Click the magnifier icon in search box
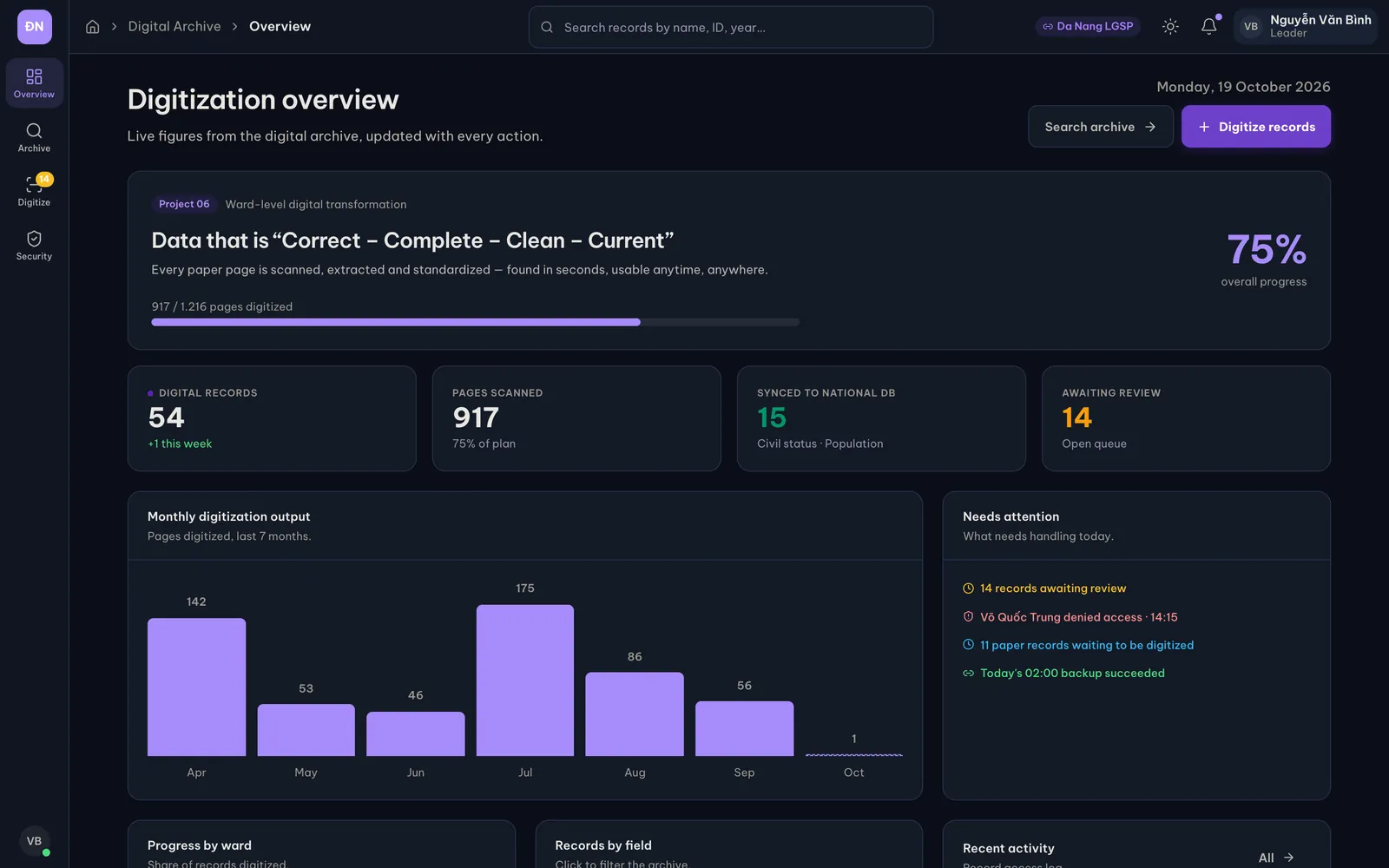1389x868 pixels. point(547,27)
